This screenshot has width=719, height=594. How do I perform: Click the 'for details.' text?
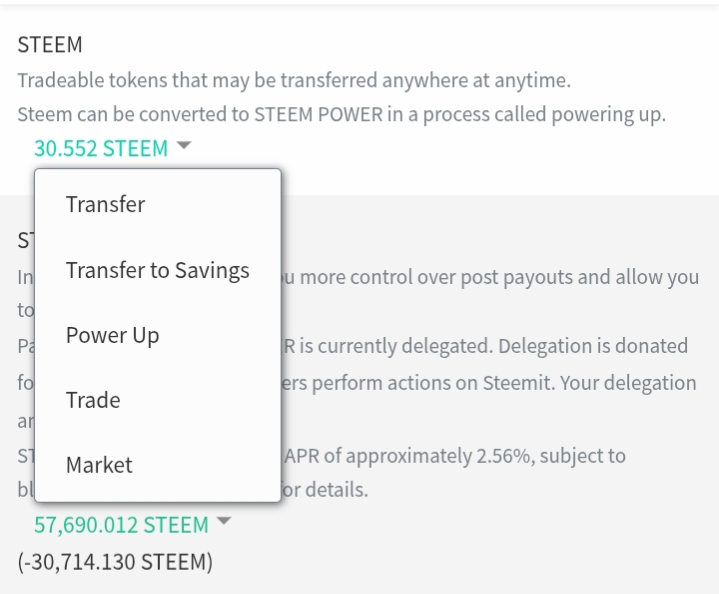(332, 491)
